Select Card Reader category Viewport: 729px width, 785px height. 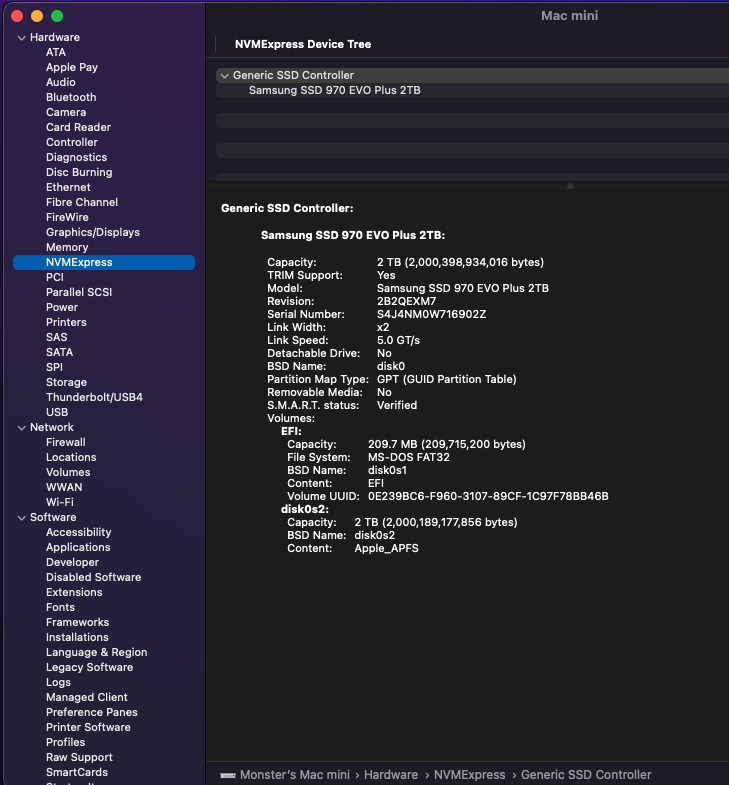(x=78, y=127)
